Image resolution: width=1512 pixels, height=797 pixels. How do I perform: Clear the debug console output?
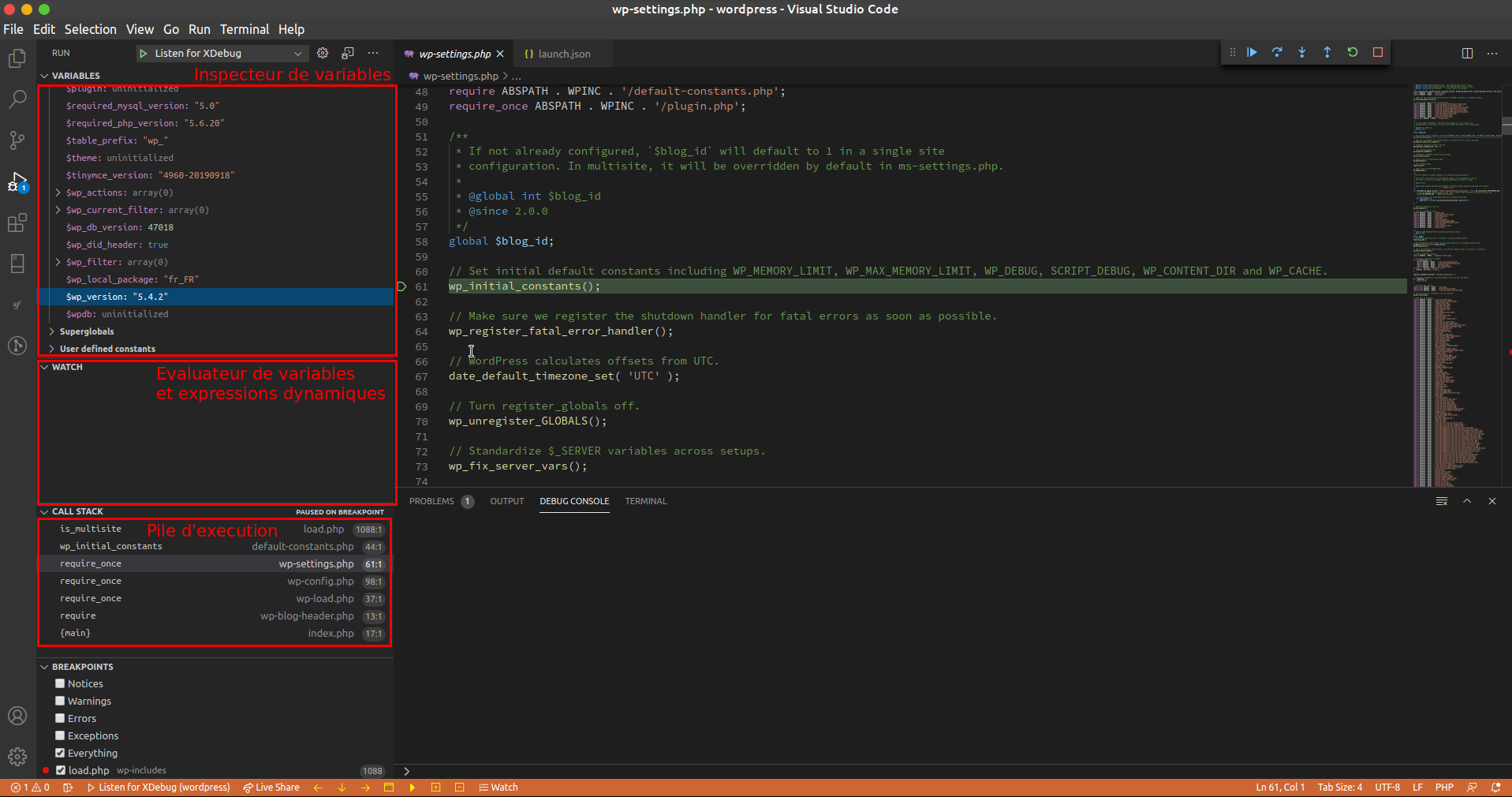pos(1442,501)
